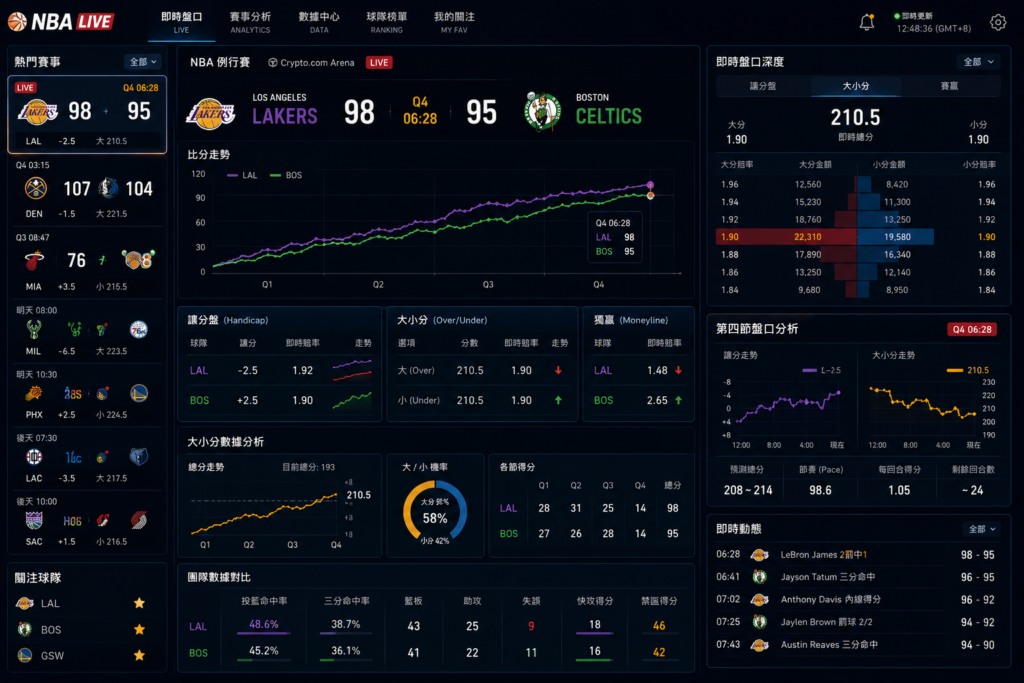Click the 目前總分: 193 label
This screenshot has height=683, width=1024.
click(308, 467)
